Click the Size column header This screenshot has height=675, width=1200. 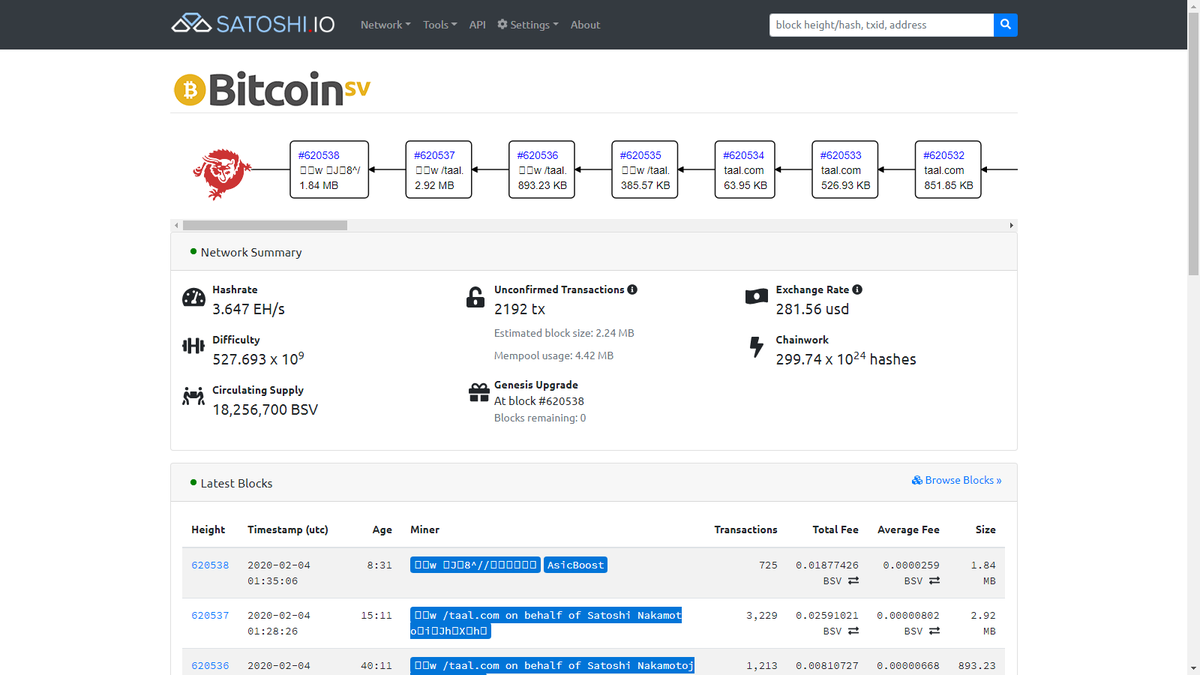[985, 529]
